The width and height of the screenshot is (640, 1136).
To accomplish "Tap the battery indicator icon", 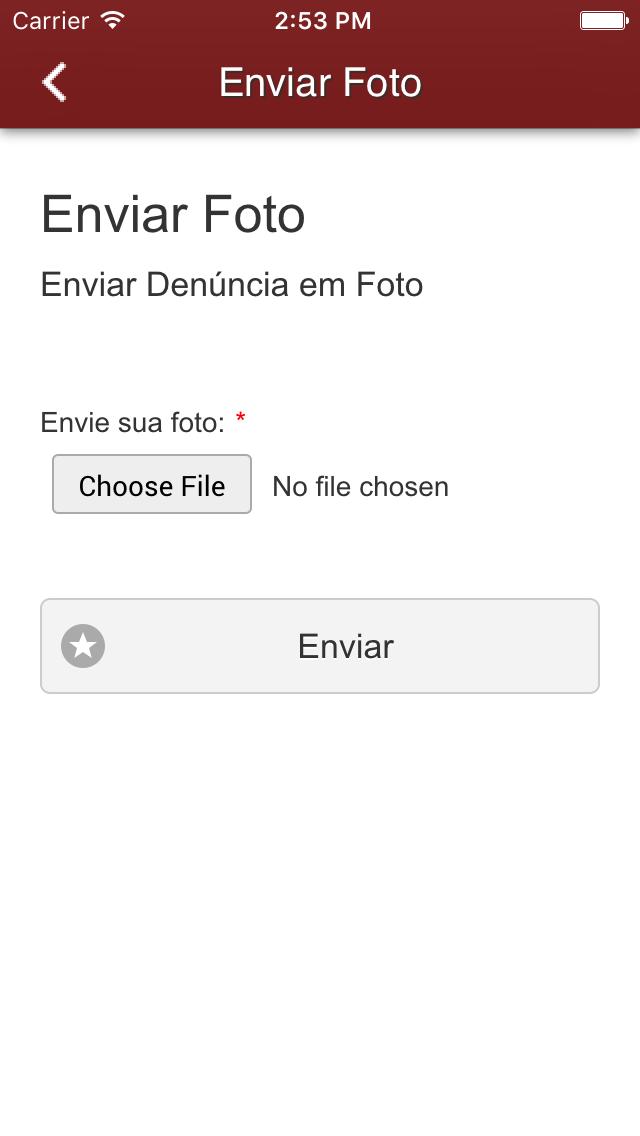I will (x=604, y=20).
